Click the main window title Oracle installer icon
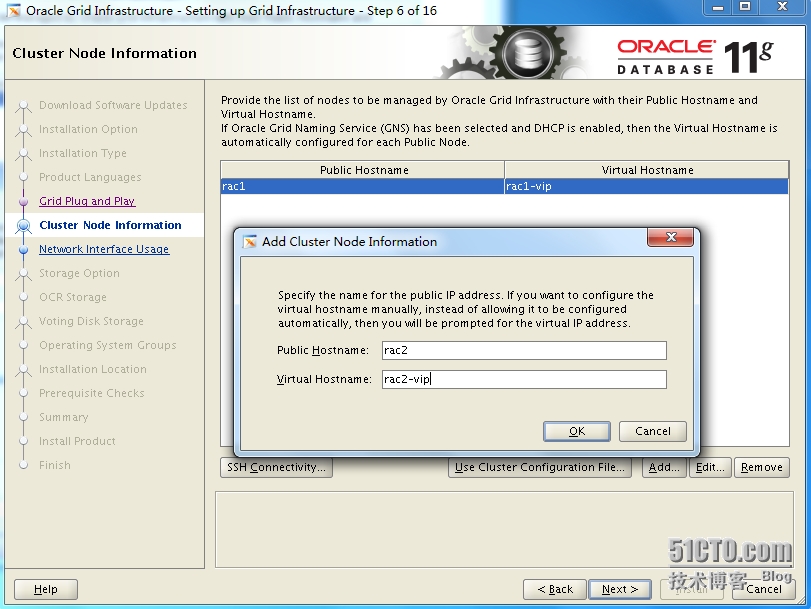 click(x=14, y=10)
